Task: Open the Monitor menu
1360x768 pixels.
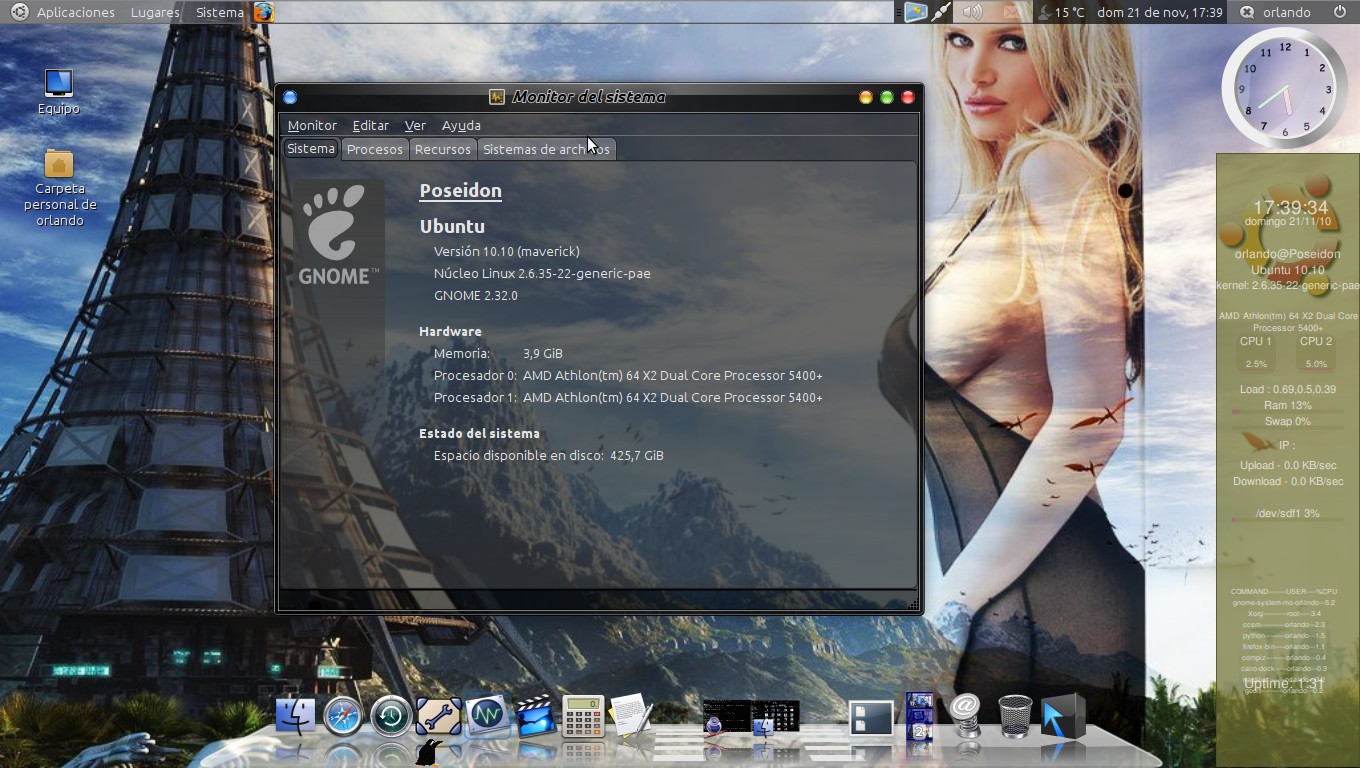Action: [x=312, y=125]
